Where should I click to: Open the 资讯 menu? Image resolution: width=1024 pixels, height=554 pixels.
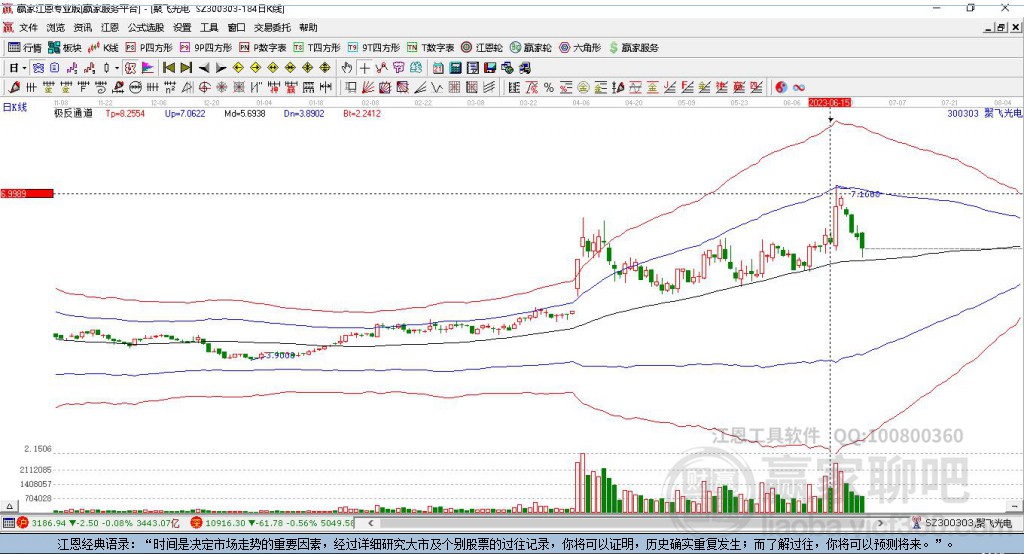82,27
